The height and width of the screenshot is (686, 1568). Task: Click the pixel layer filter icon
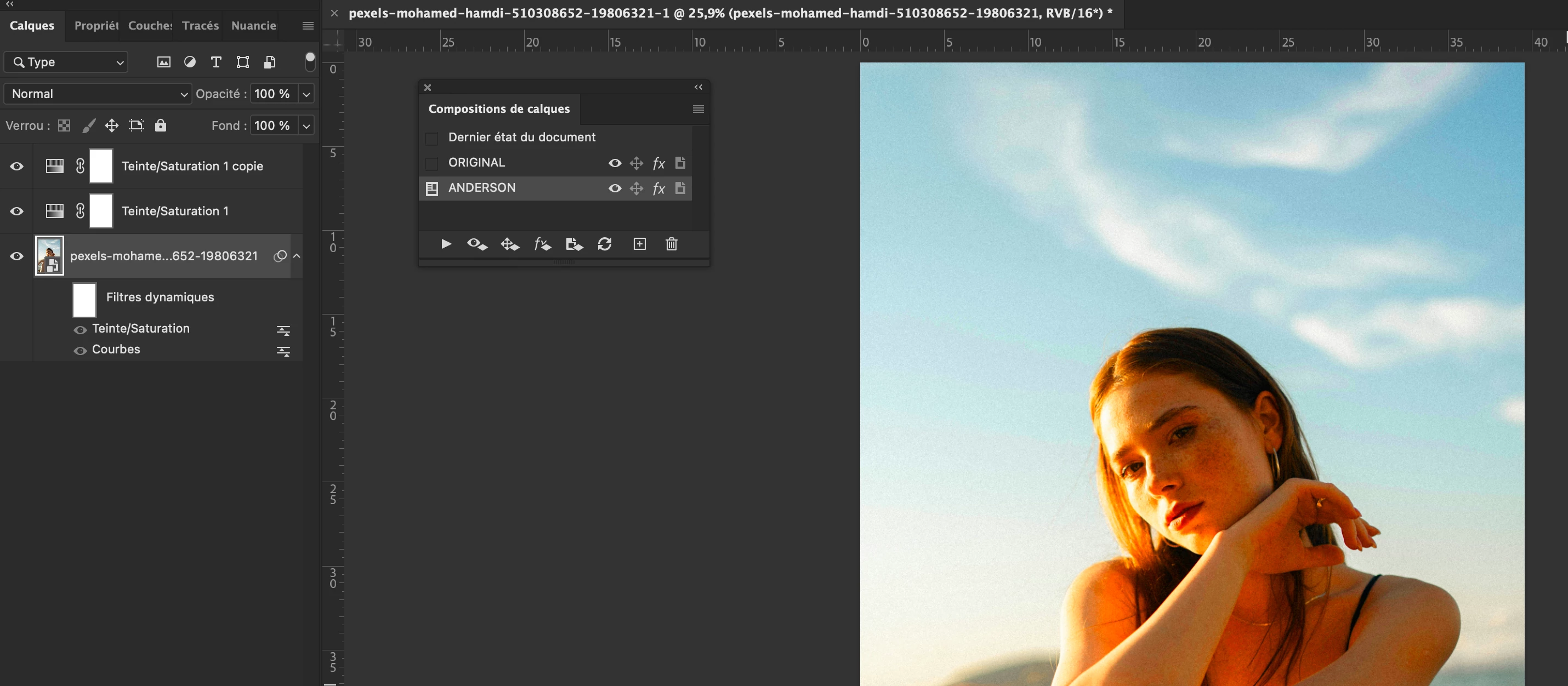[x=164, y=62]
